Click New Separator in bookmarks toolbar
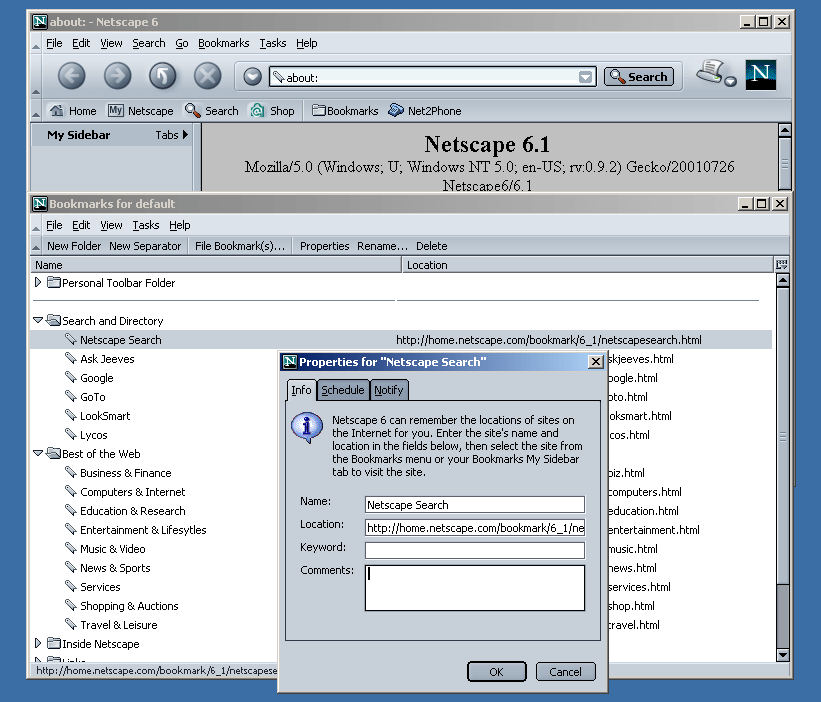Screen dimensions: 821x702 pos(145,246)
